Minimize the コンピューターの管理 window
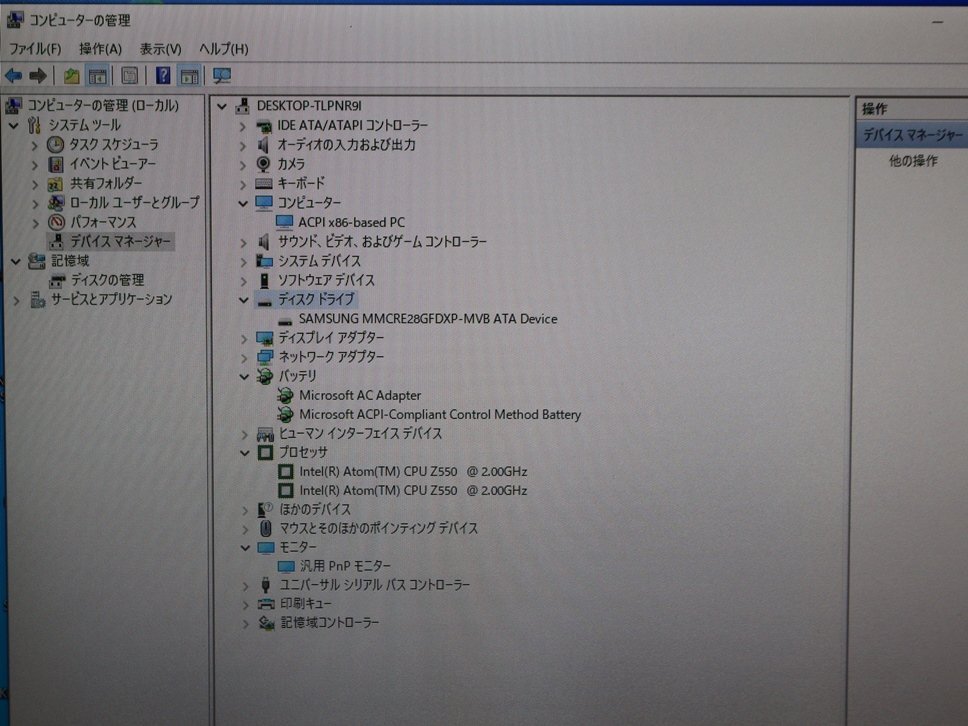The width and height of the screenshot is (968, 726). [938, 22]
